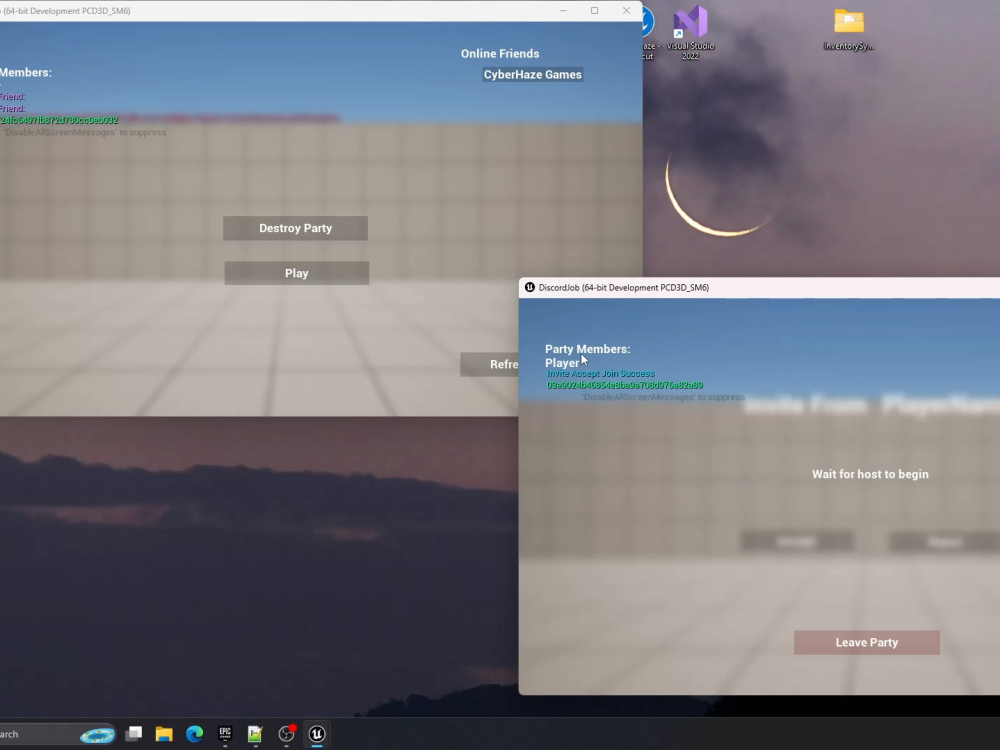The height and width of the screenshot is (750, 1000).
Task: Click the DiscordJob window title bar
Action: point(759,288)
